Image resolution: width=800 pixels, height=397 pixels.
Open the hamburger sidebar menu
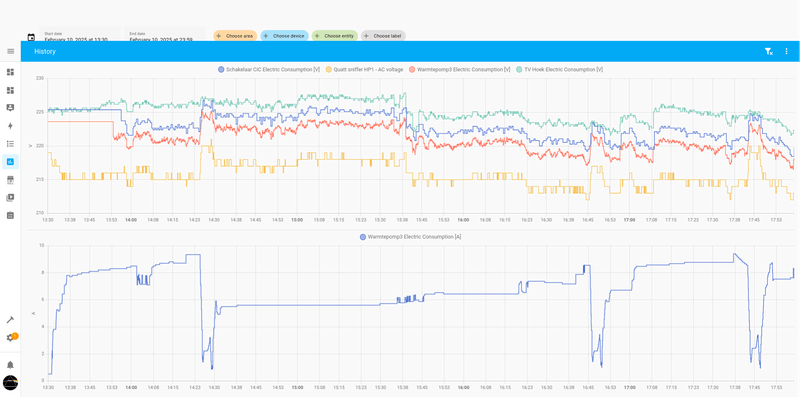[10, 51]
